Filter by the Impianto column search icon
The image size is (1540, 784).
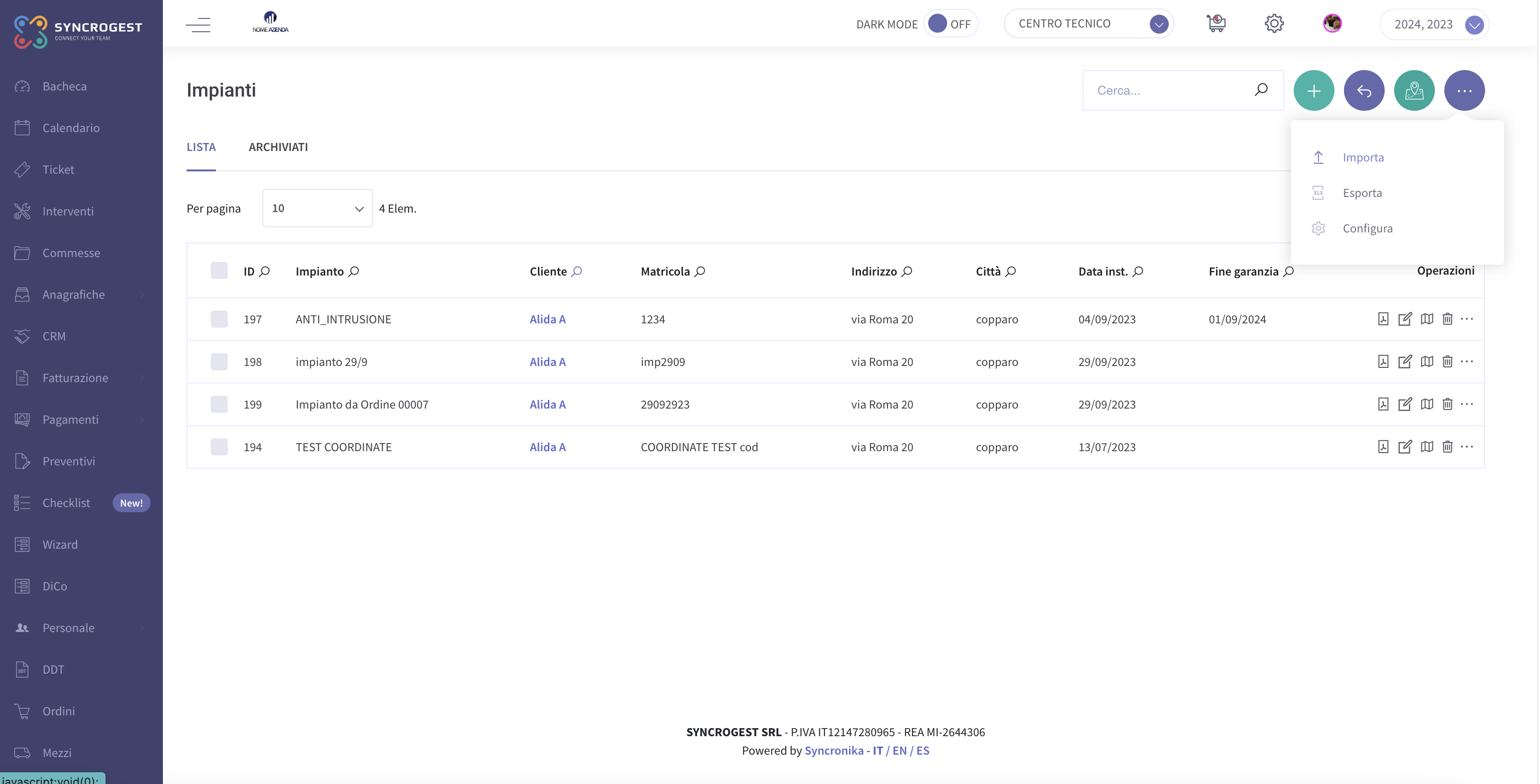353,271
